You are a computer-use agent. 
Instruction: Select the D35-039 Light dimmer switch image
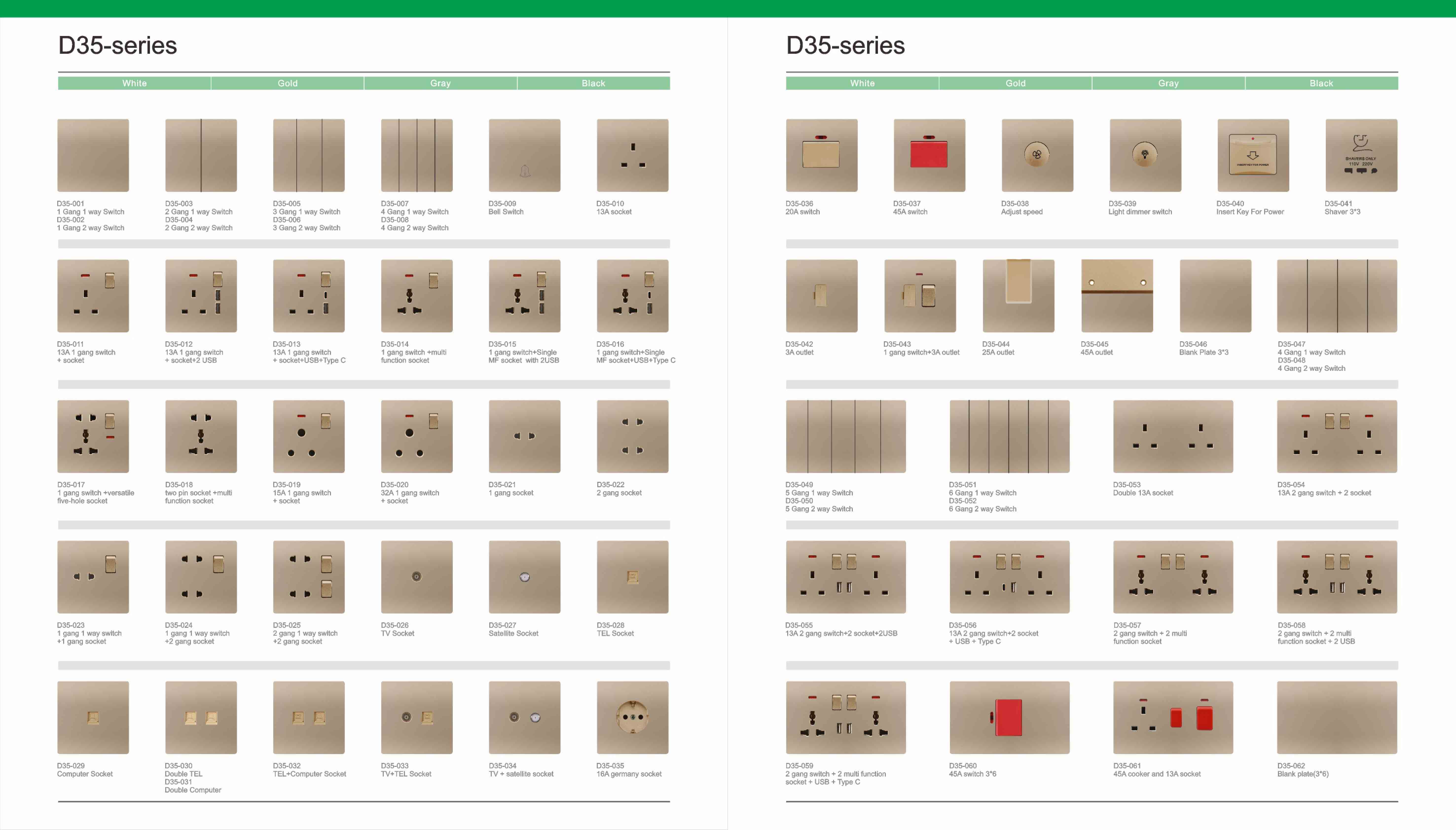(1145, 155)
